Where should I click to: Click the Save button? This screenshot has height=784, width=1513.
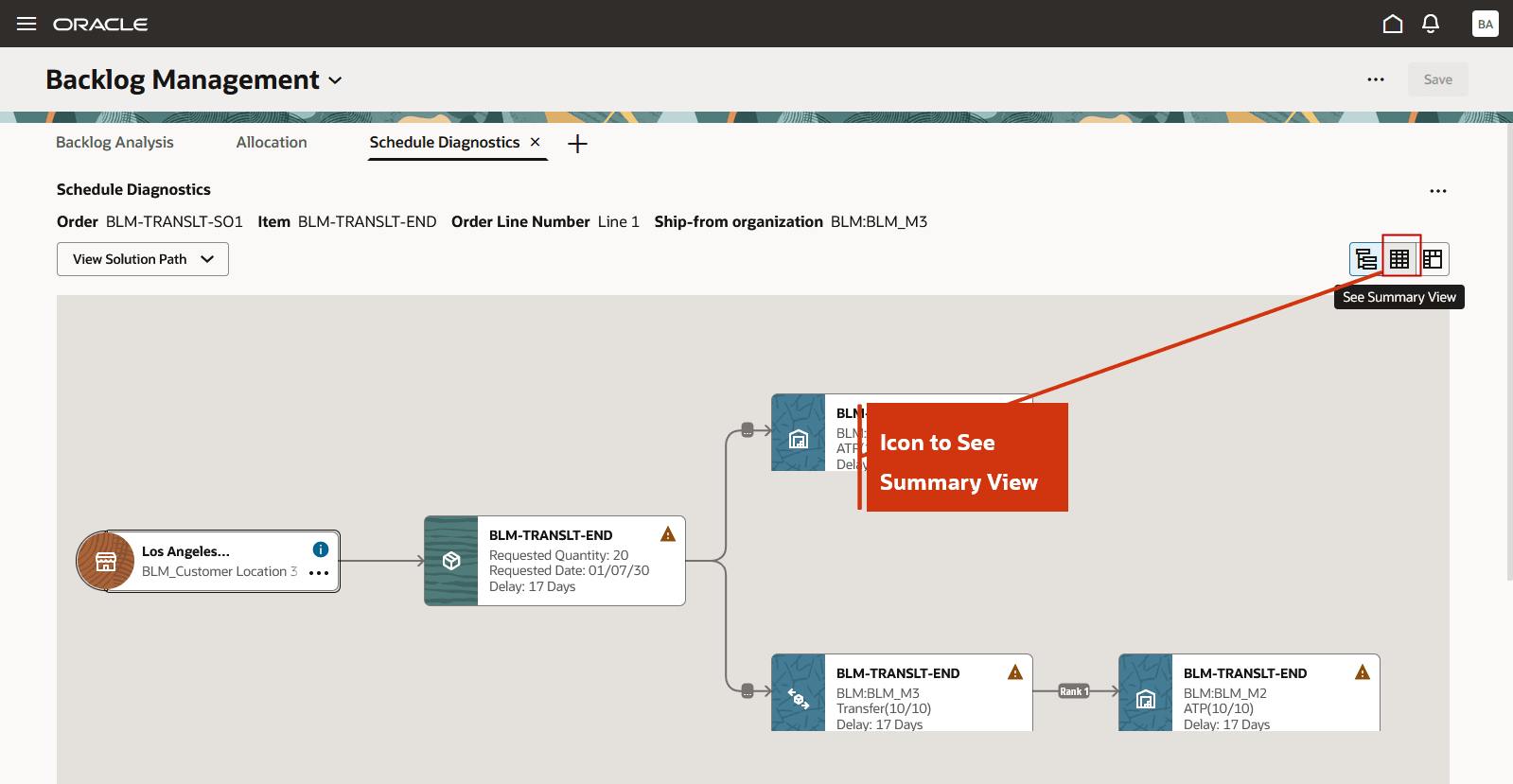coord(1438,79)
